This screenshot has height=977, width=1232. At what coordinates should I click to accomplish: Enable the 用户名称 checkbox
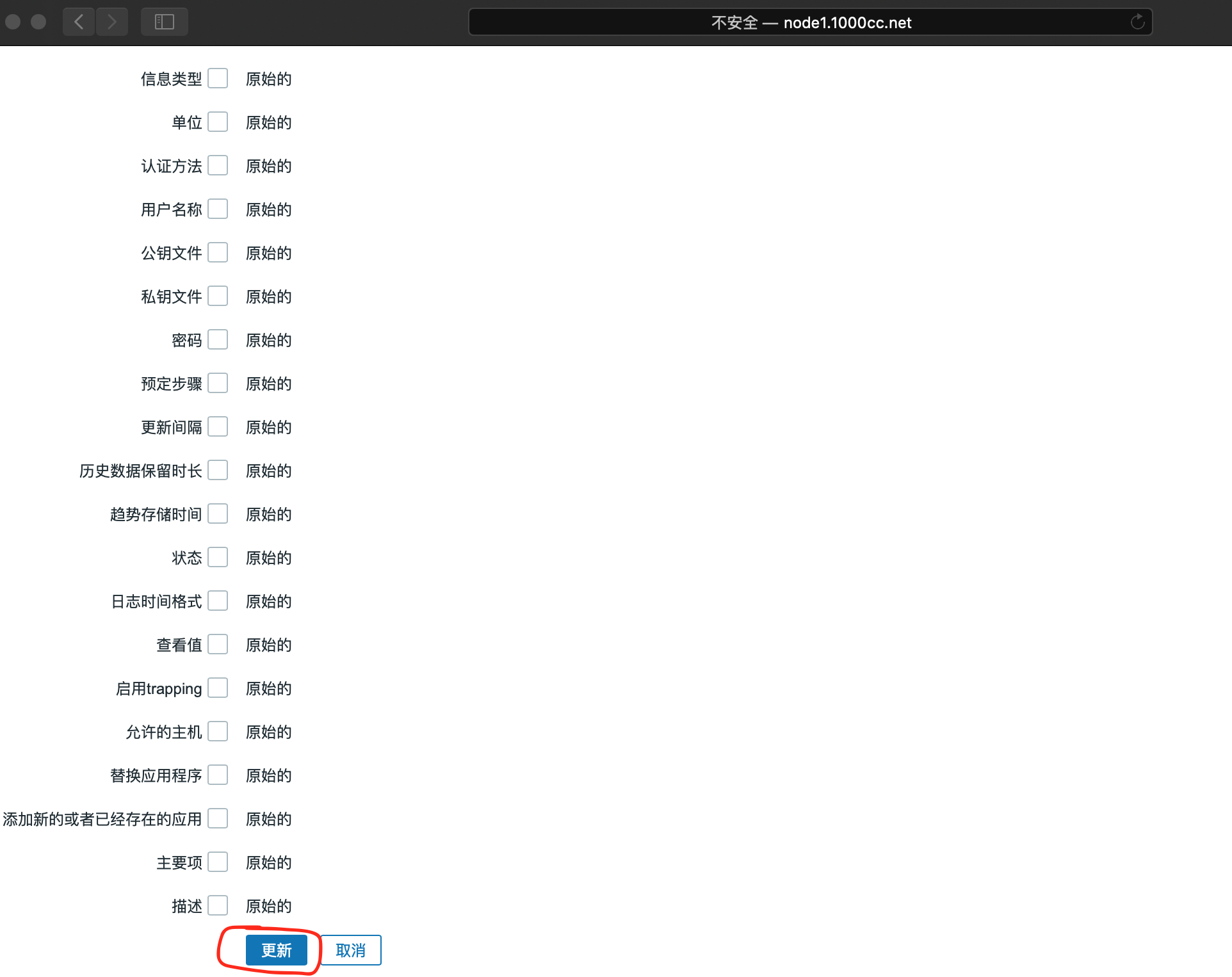coord(218,209)
